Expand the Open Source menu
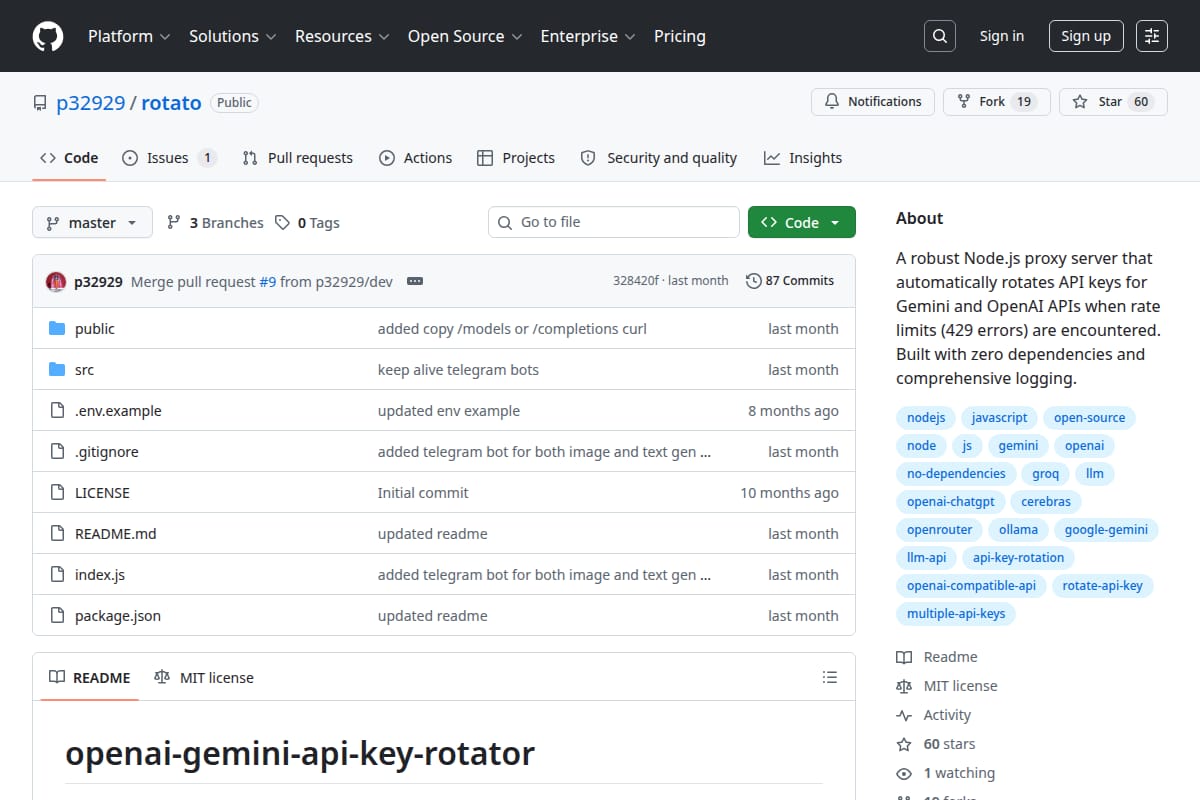Screen dimensions: 1200x800 coord(465,36)
